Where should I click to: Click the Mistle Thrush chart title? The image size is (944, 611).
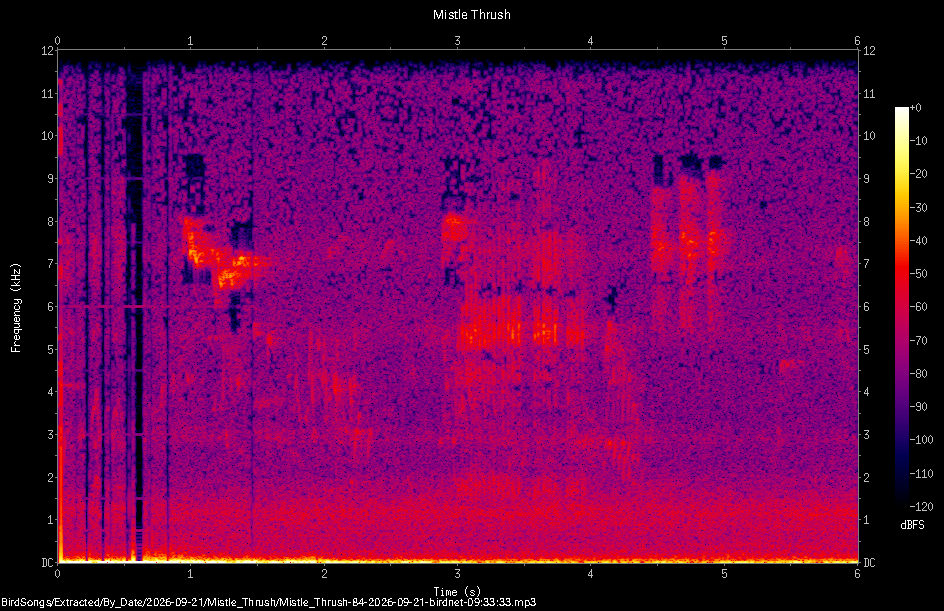(471, 14)
